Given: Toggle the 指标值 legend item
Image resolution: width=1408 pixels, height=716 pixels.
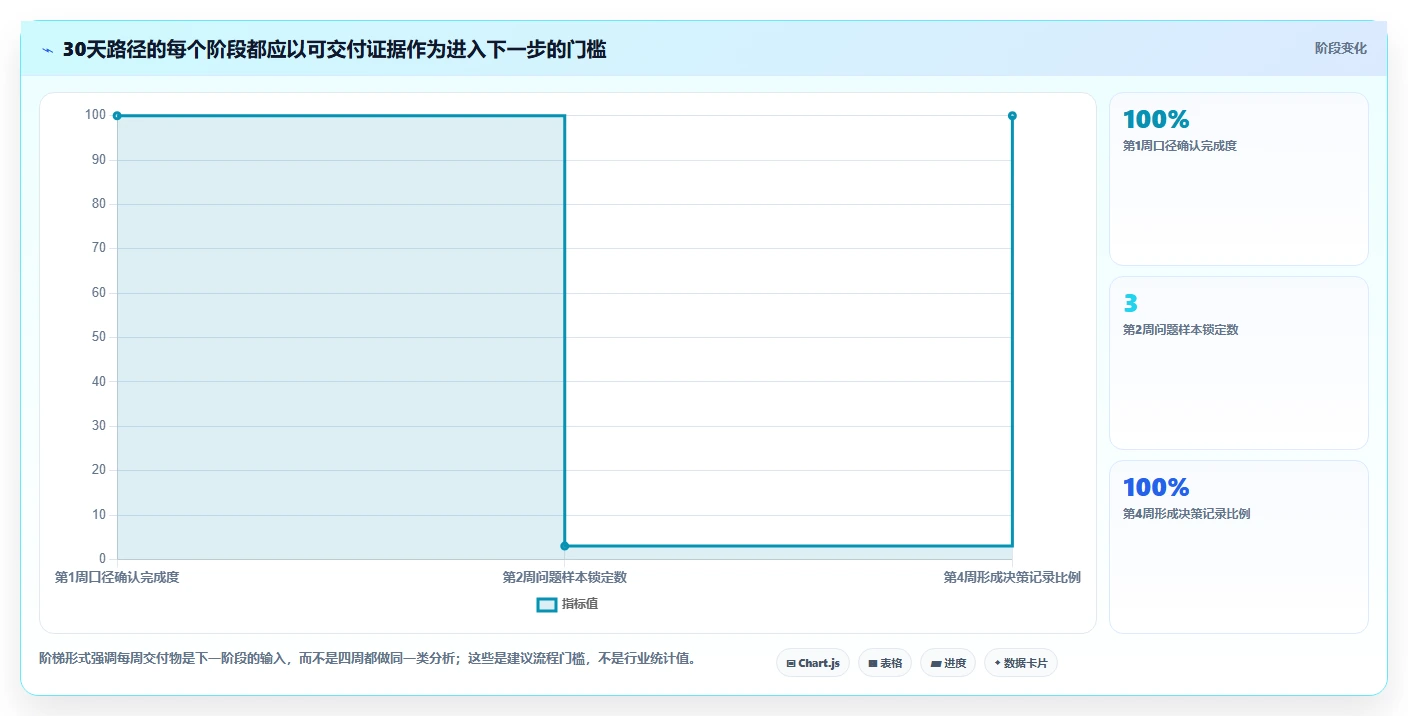Looking at the screenshot, I should (x=568, y=604).
